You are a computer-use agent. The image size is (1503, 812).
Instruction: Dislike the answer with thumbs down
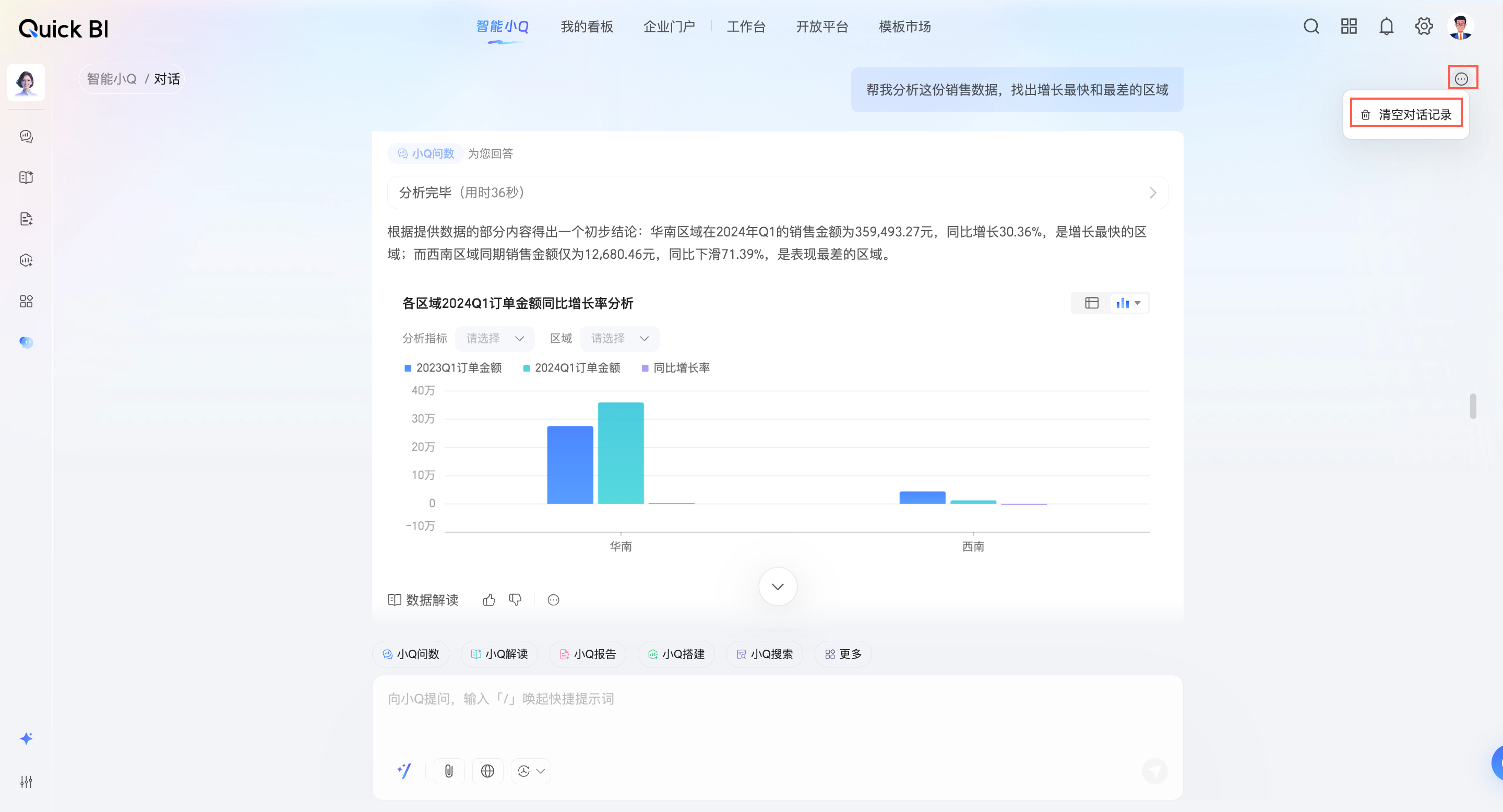515,600
